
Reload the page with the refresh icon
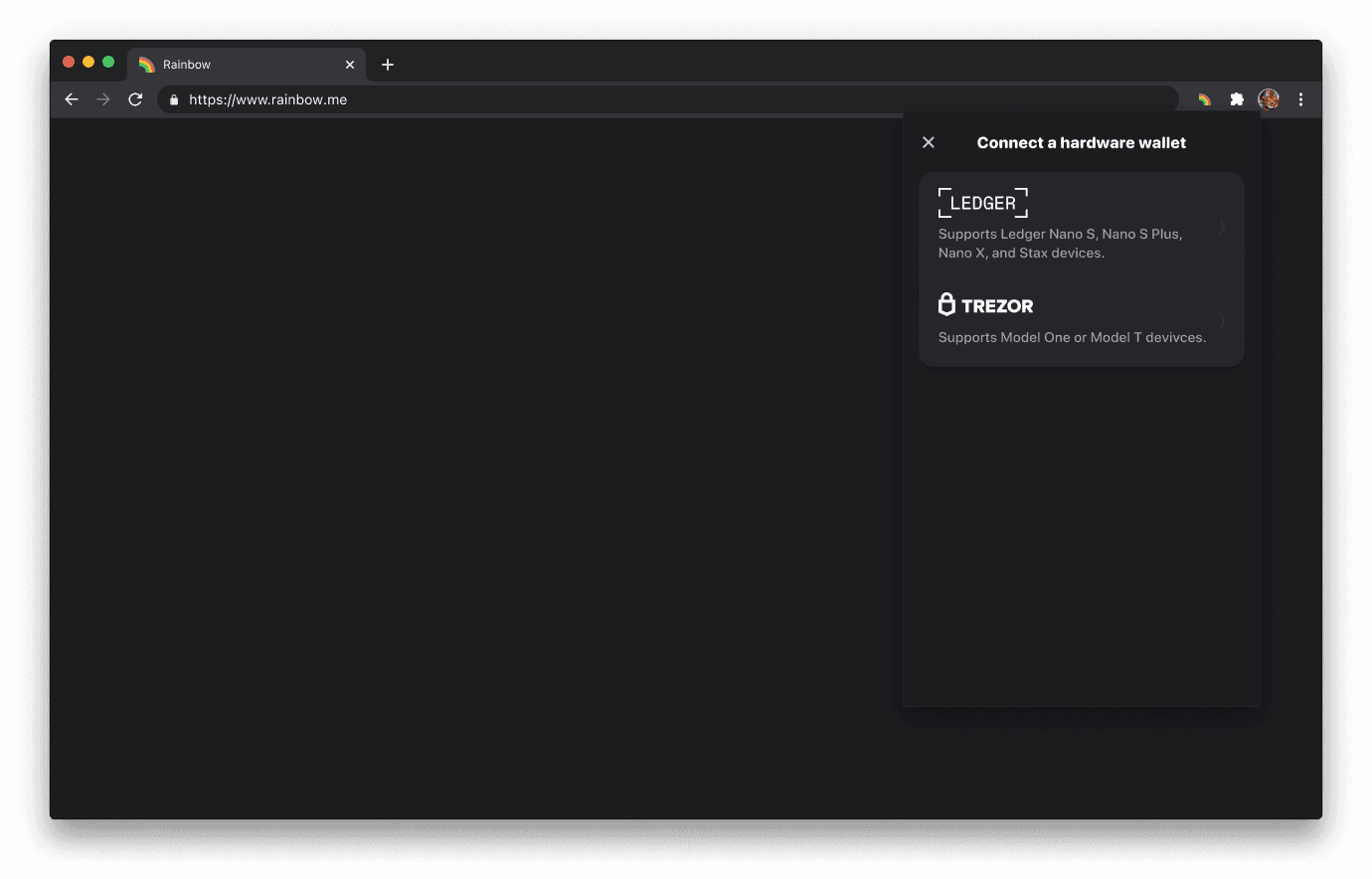[x=135, y=99]
